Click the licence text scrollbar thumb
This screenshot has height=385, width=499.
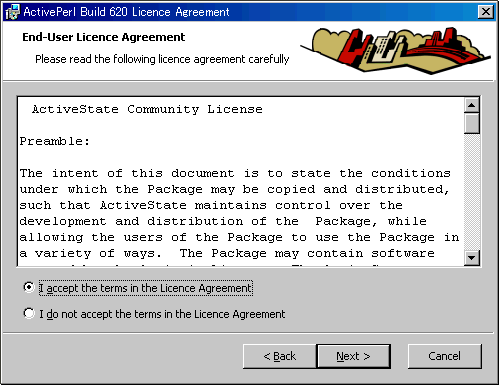tap(471, 124)
